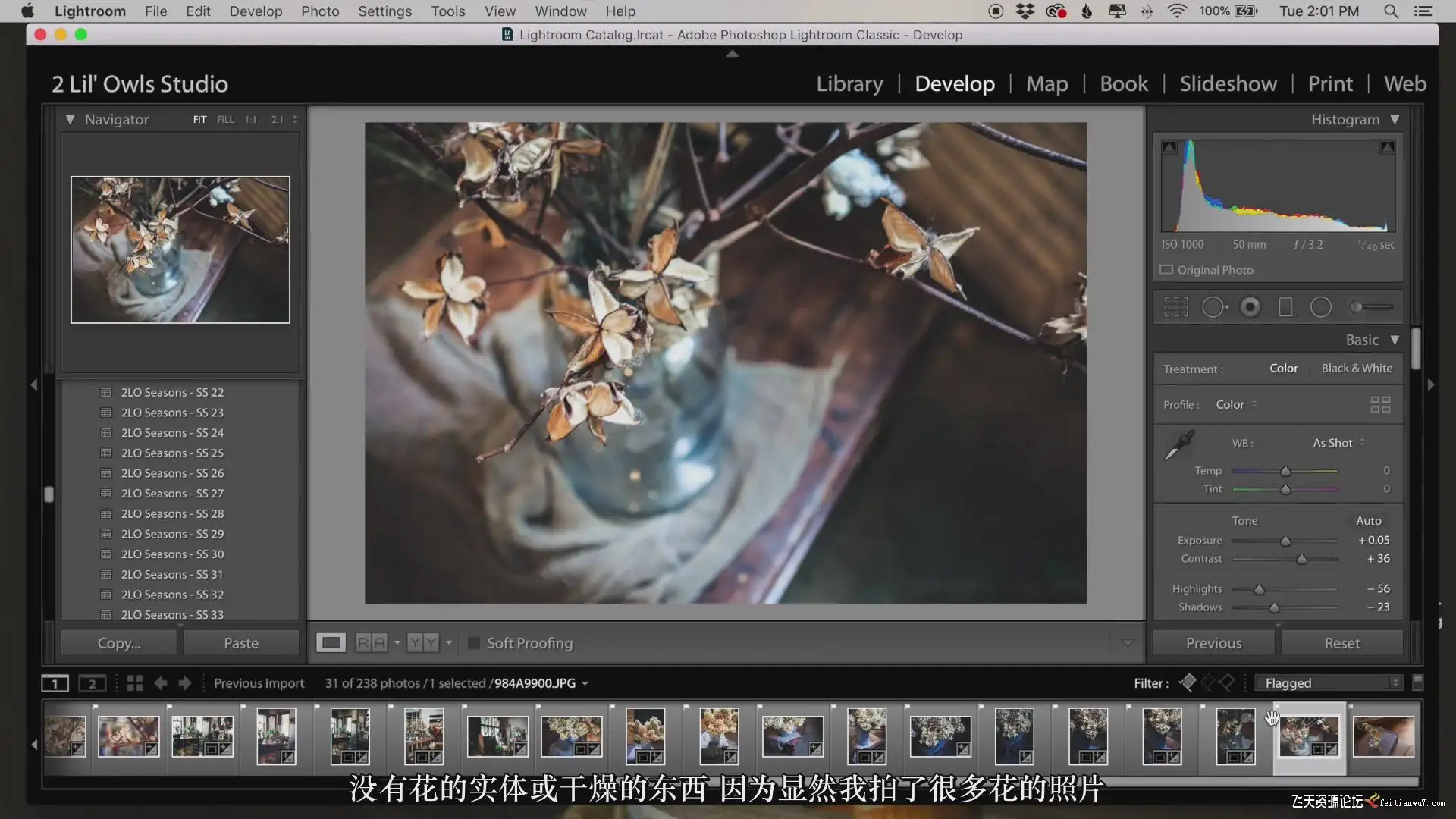Open the Photo menu
The image size is (1456, 819).
pos(319,11)
